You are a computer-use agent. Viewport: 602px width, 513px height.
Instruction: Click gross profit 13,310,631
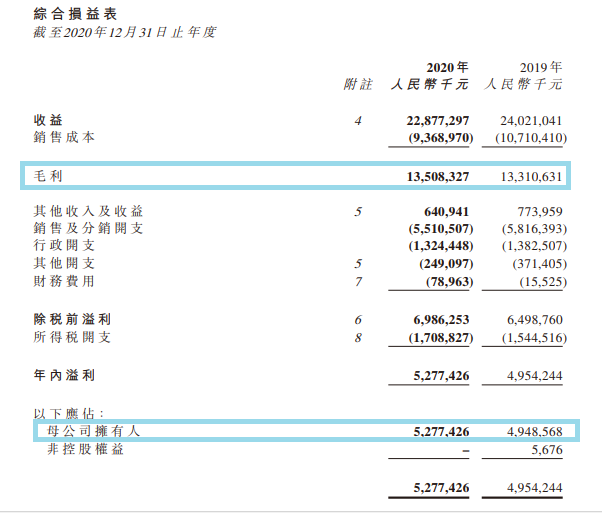tap(531, 177)
